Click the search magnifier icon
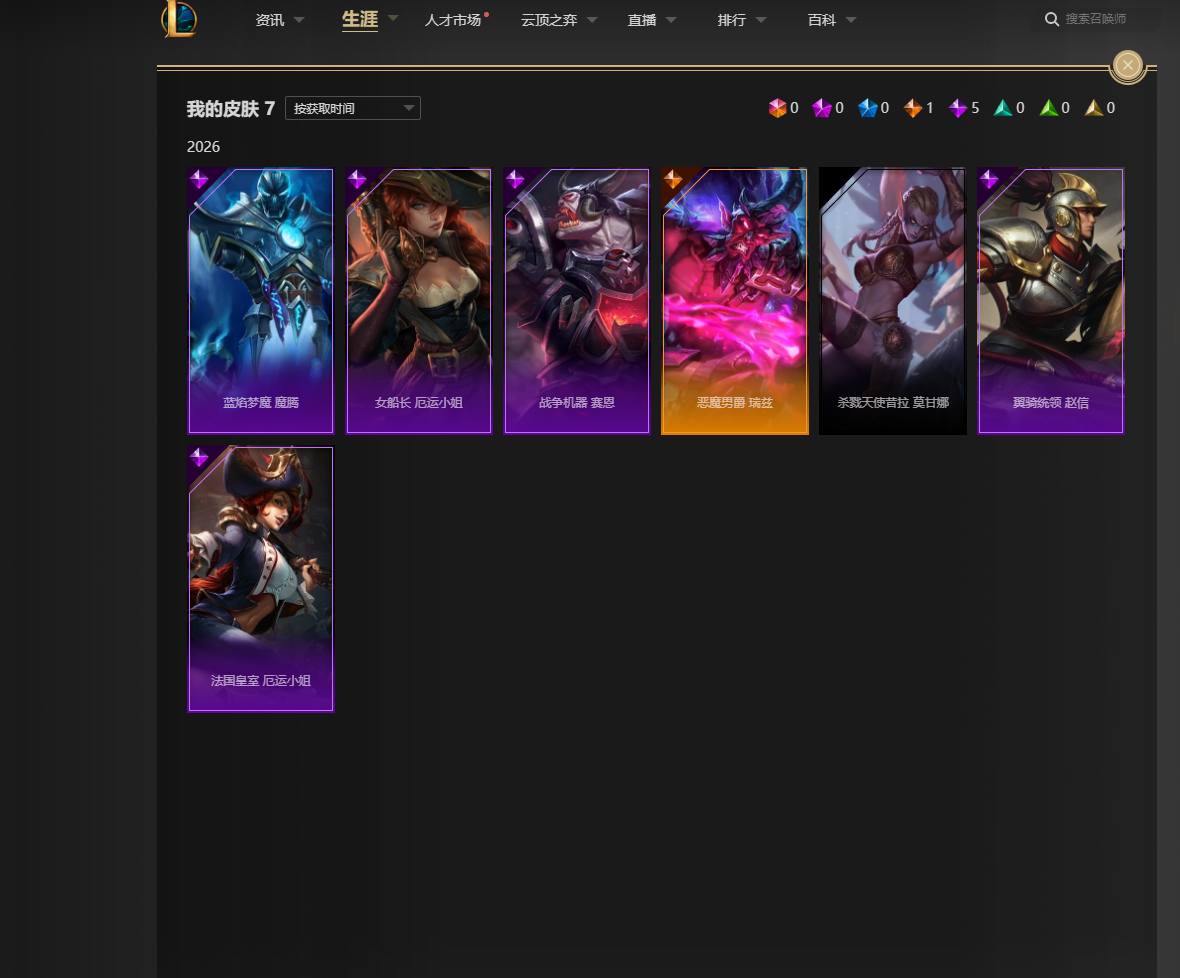The image size is (1180, 978). click(1051, 20)
